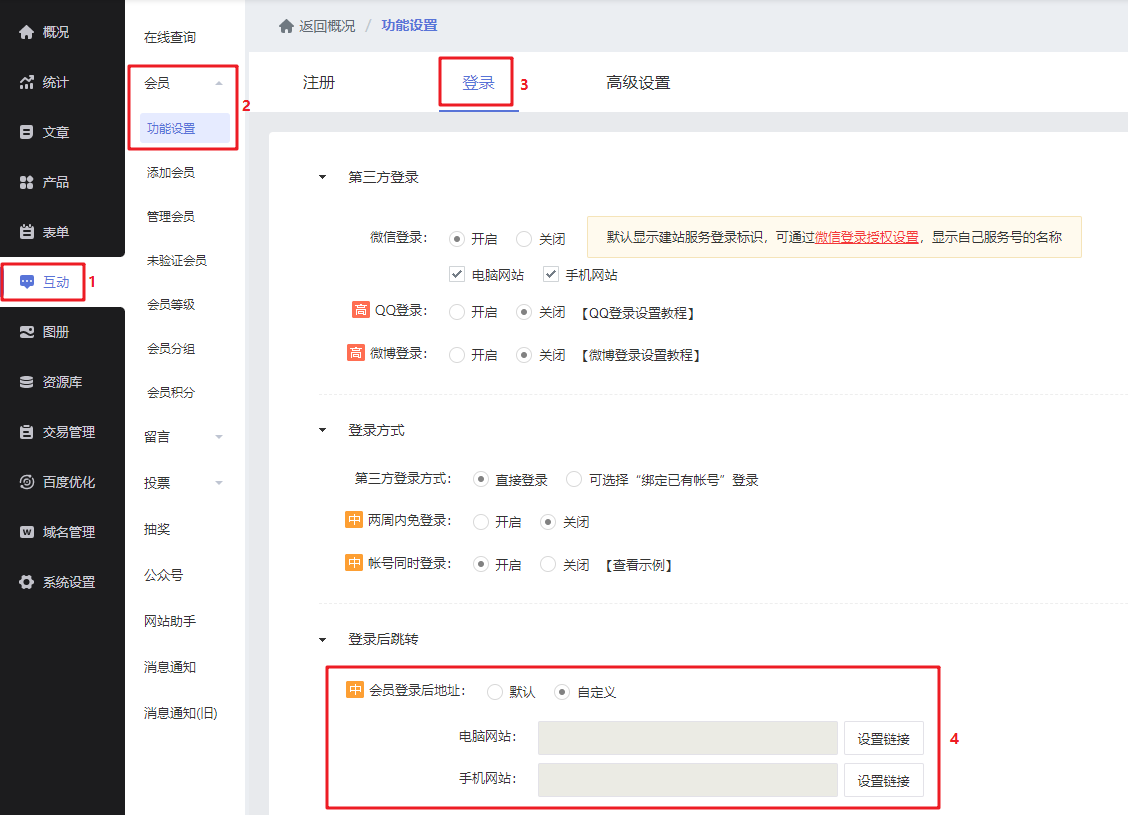This screenshot has width=1128, height=815.
Task: Select 关闭 radio for 微博登录
Action: 524,355
